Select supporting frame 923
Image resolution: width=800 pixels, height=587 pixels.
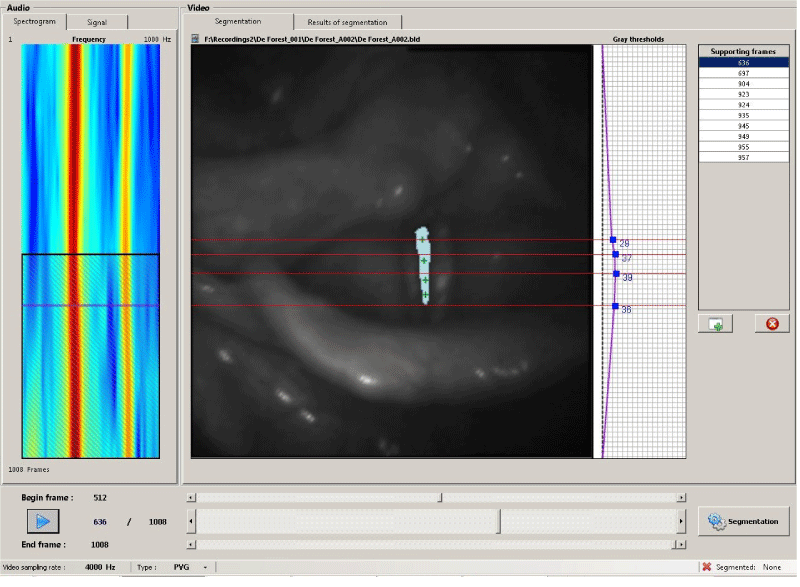click(x=743, y=94)
